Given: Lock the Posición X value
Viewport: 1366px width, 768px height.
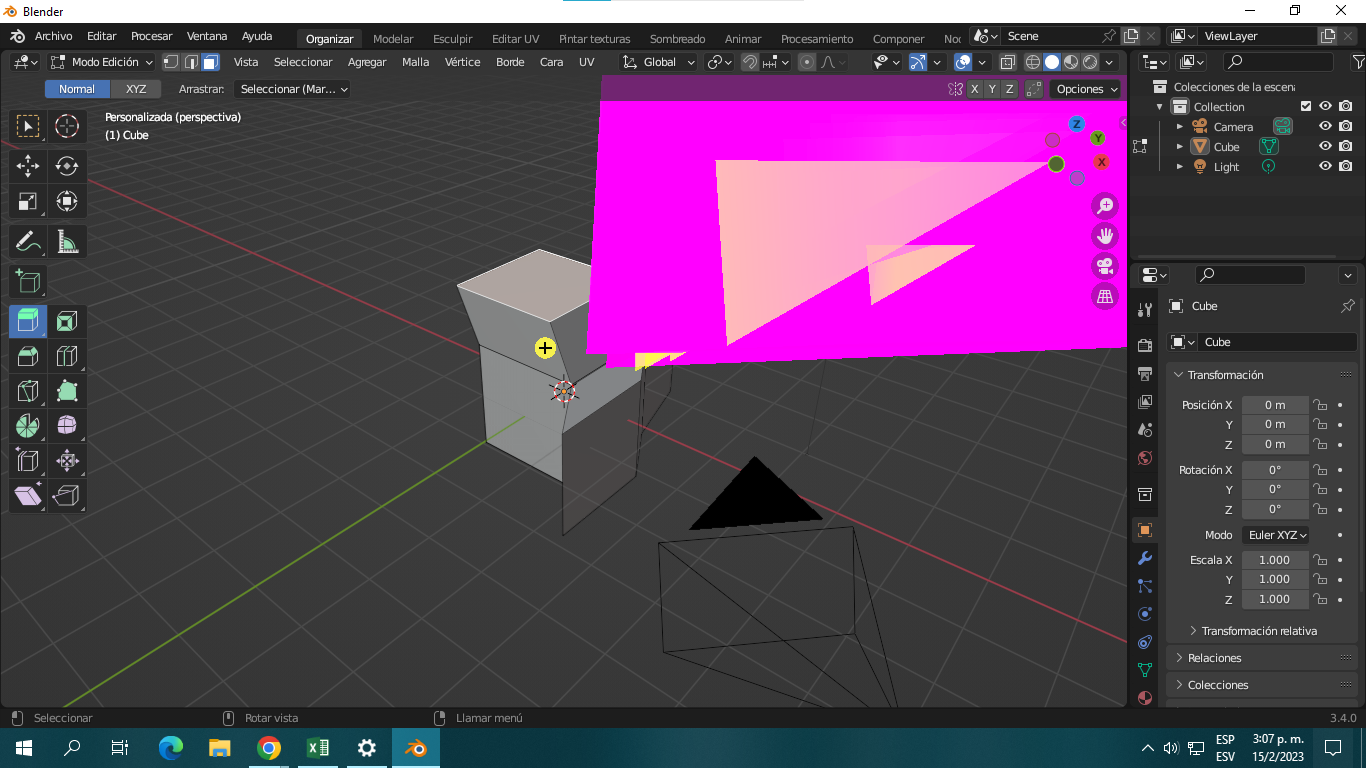Looking at the screenshot, I should coord(1320,405).
